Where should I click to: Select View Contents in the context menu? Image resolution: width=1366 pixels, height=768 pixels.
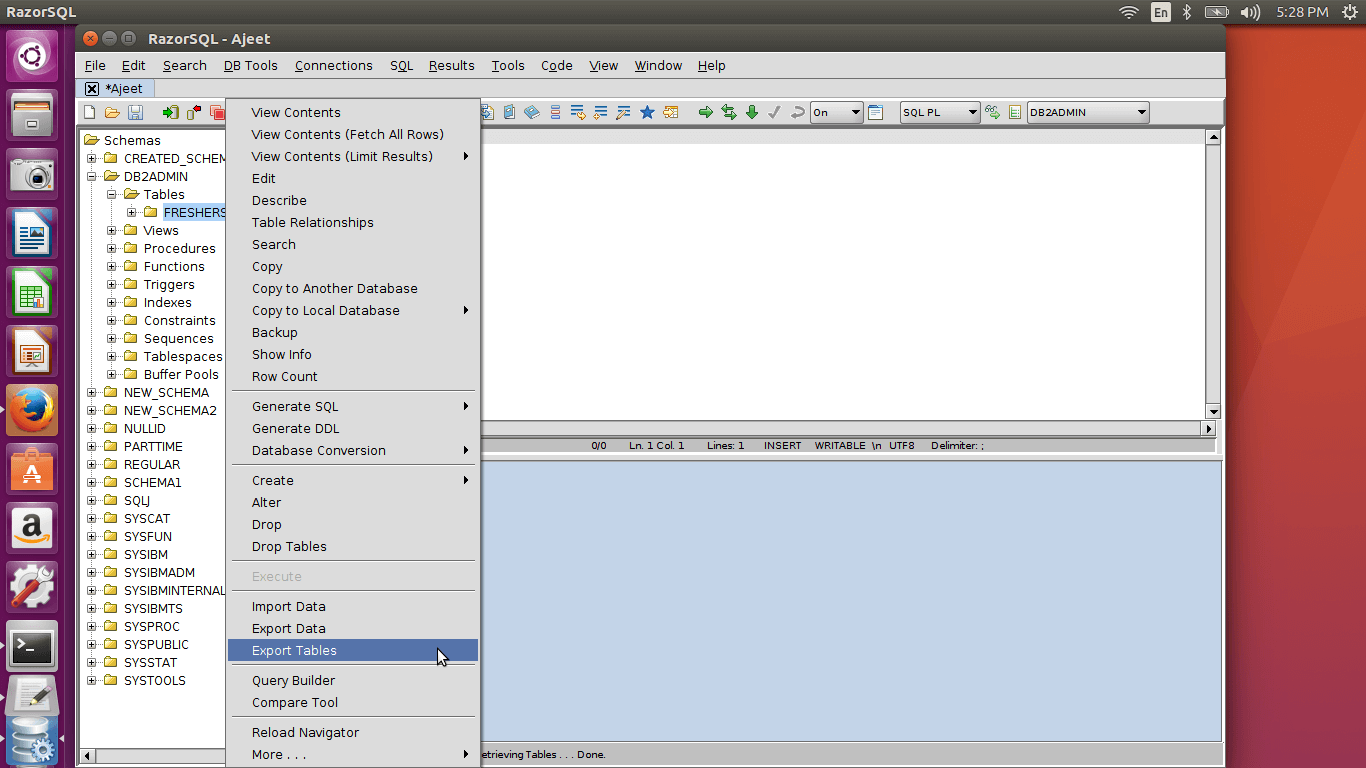(x=353, y=112)
